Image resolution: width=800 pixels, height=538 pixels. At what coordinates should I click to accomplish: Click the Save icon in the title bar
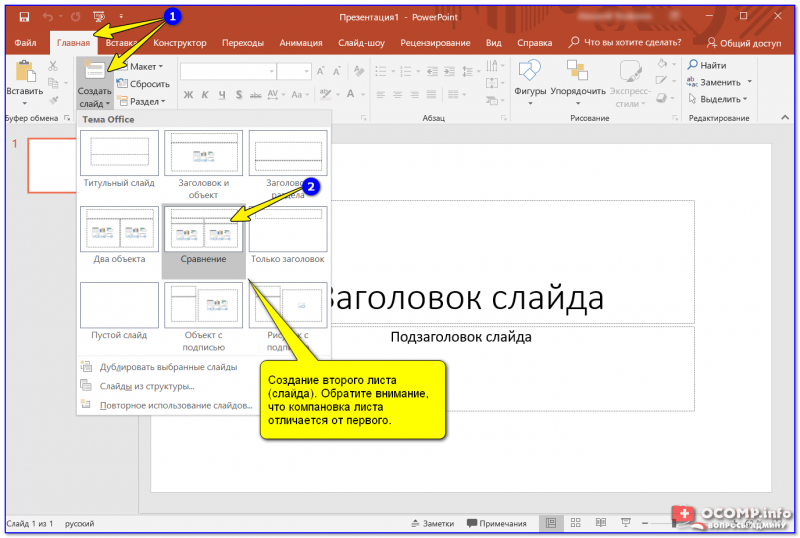(24, 17)
